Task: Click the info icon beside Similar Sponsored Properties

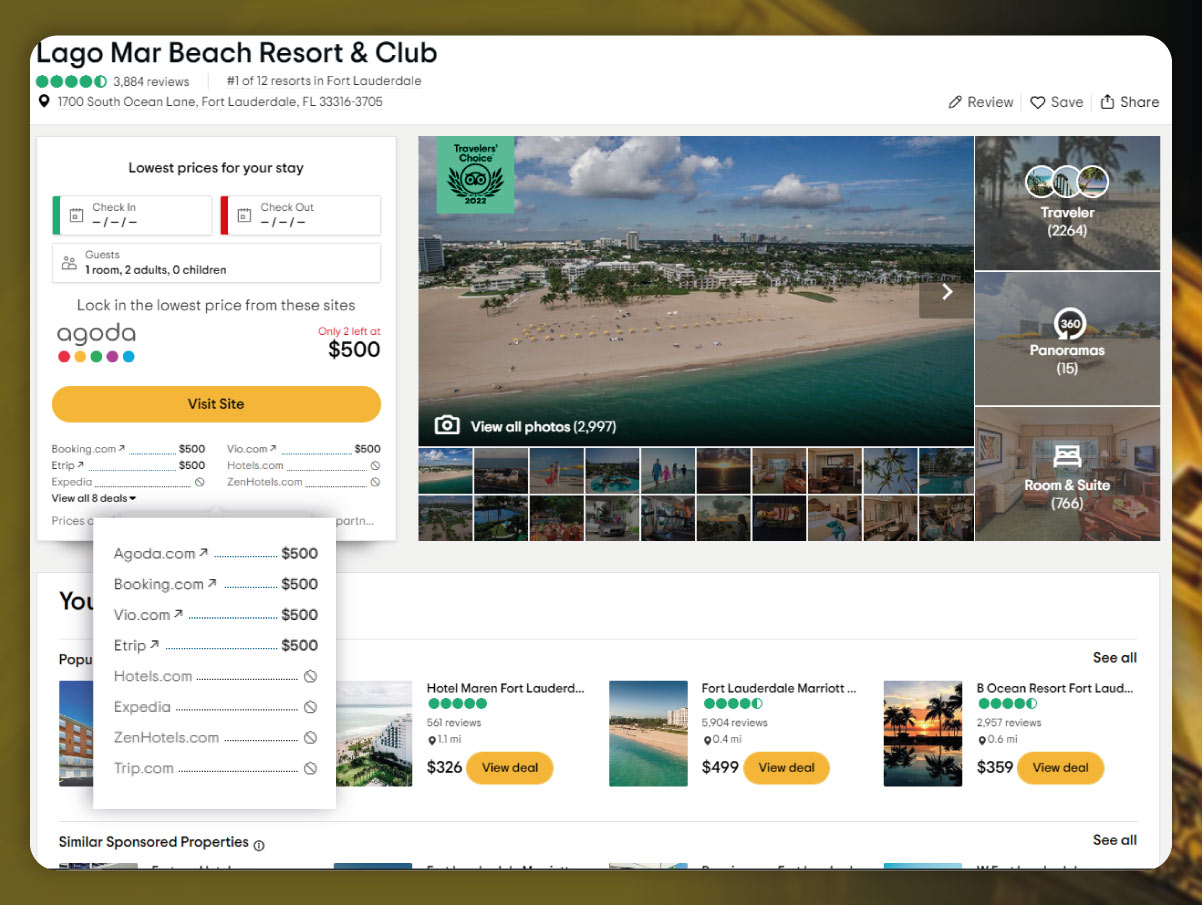Action: pyautogui.click(x=259, y=845)
